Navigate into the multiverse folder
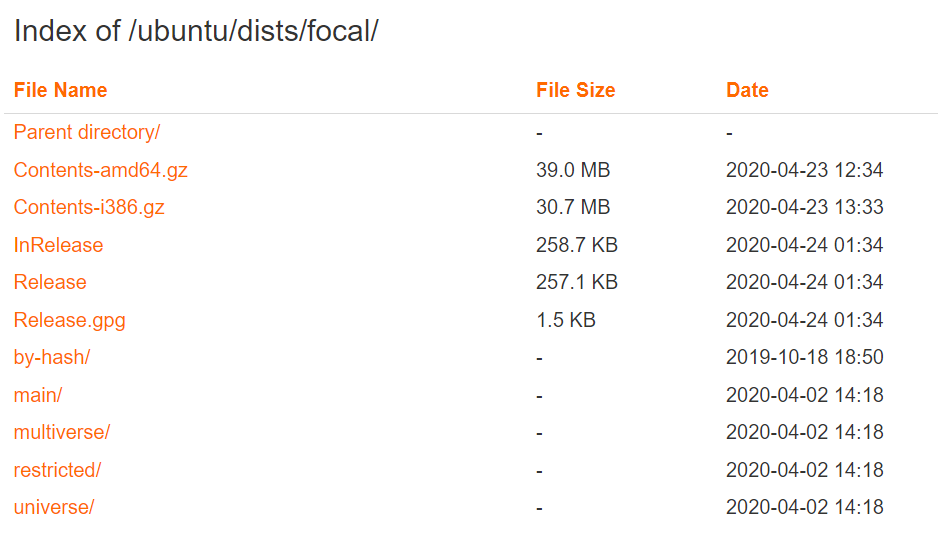 coord(62,432)
